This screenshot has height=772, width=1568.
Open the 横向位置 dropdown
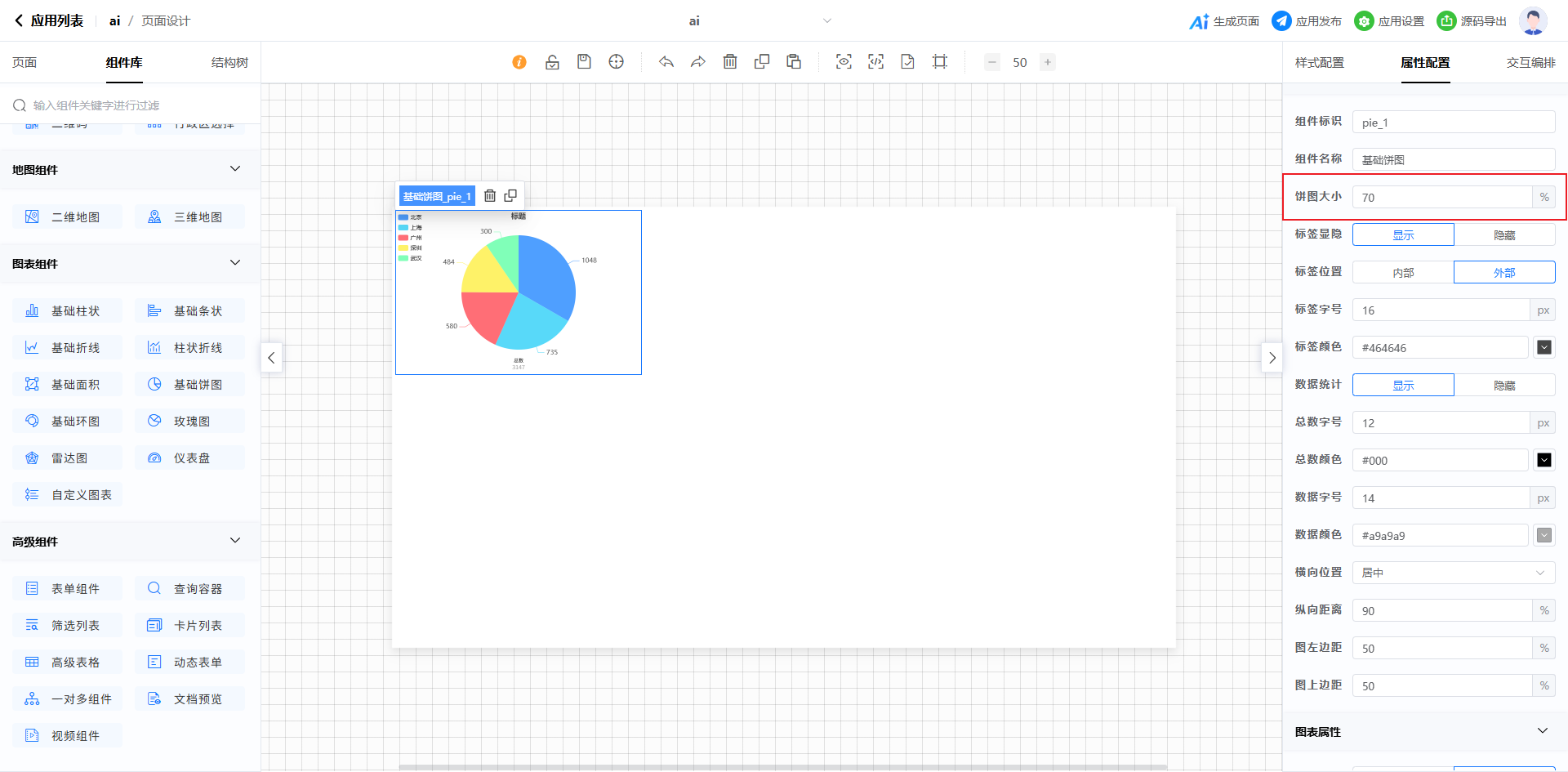[x=1454, y=573]
